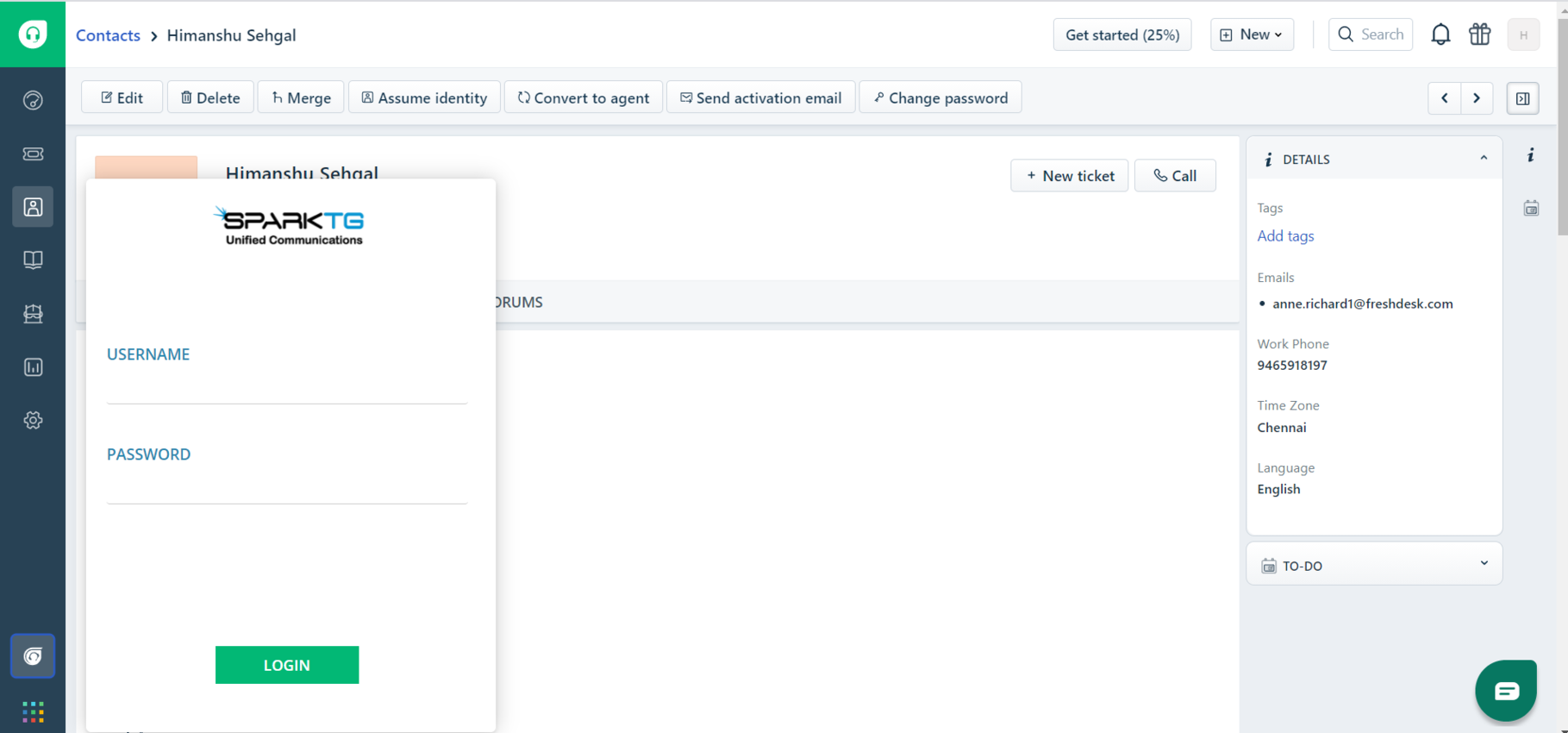
Task: Click English language value
Action: coord(1278,489)
